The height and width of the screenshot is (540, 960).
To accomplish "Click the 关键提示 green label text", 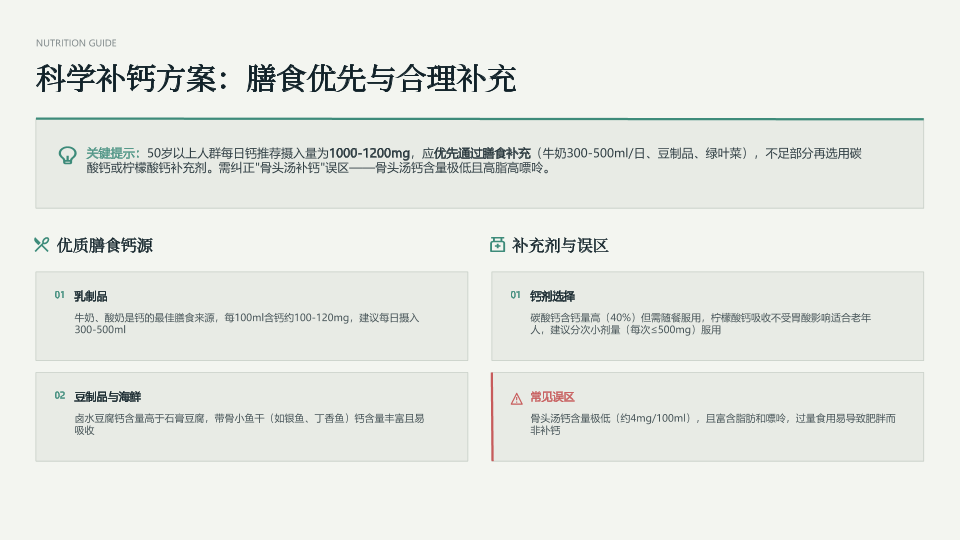I will point(113,153).
